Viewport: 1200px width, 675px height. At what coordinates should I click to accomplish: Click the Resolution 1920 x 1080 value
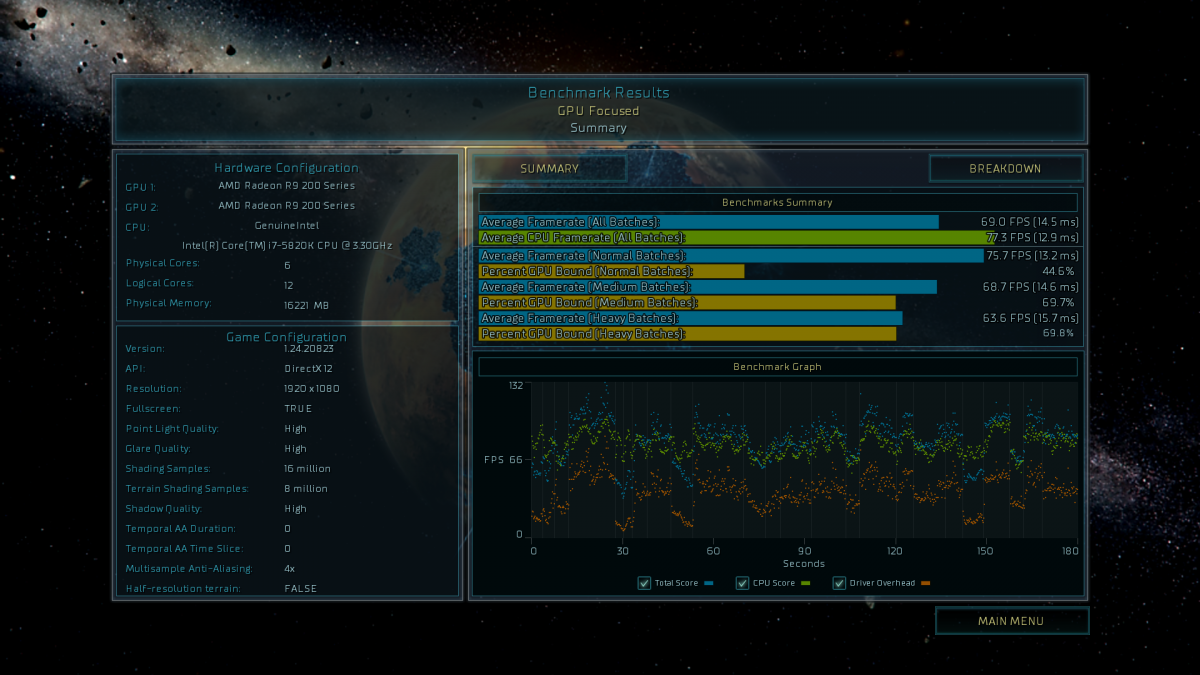[311, 389]
